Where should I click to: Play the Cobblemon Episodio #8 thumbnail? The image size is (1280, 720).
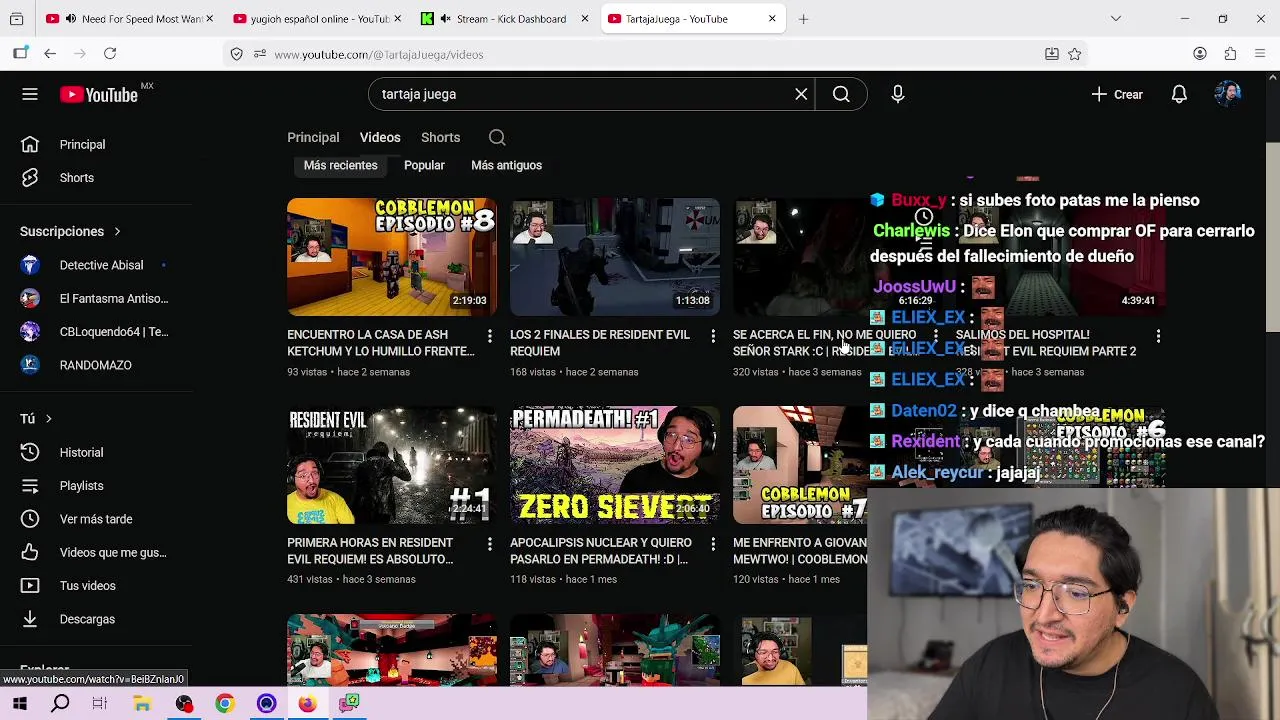tap(392, 257)
